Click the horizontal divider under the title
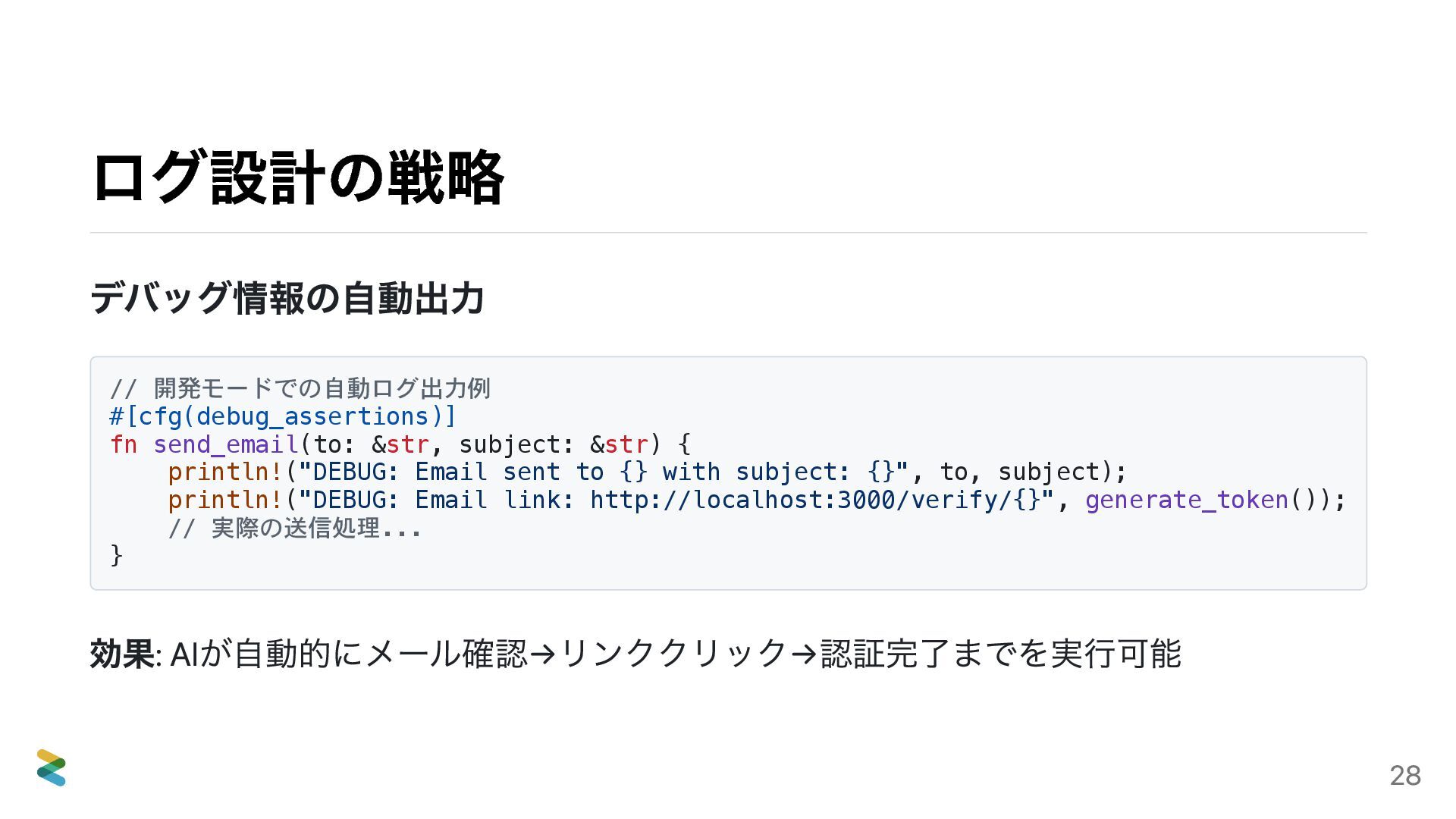 728,233
